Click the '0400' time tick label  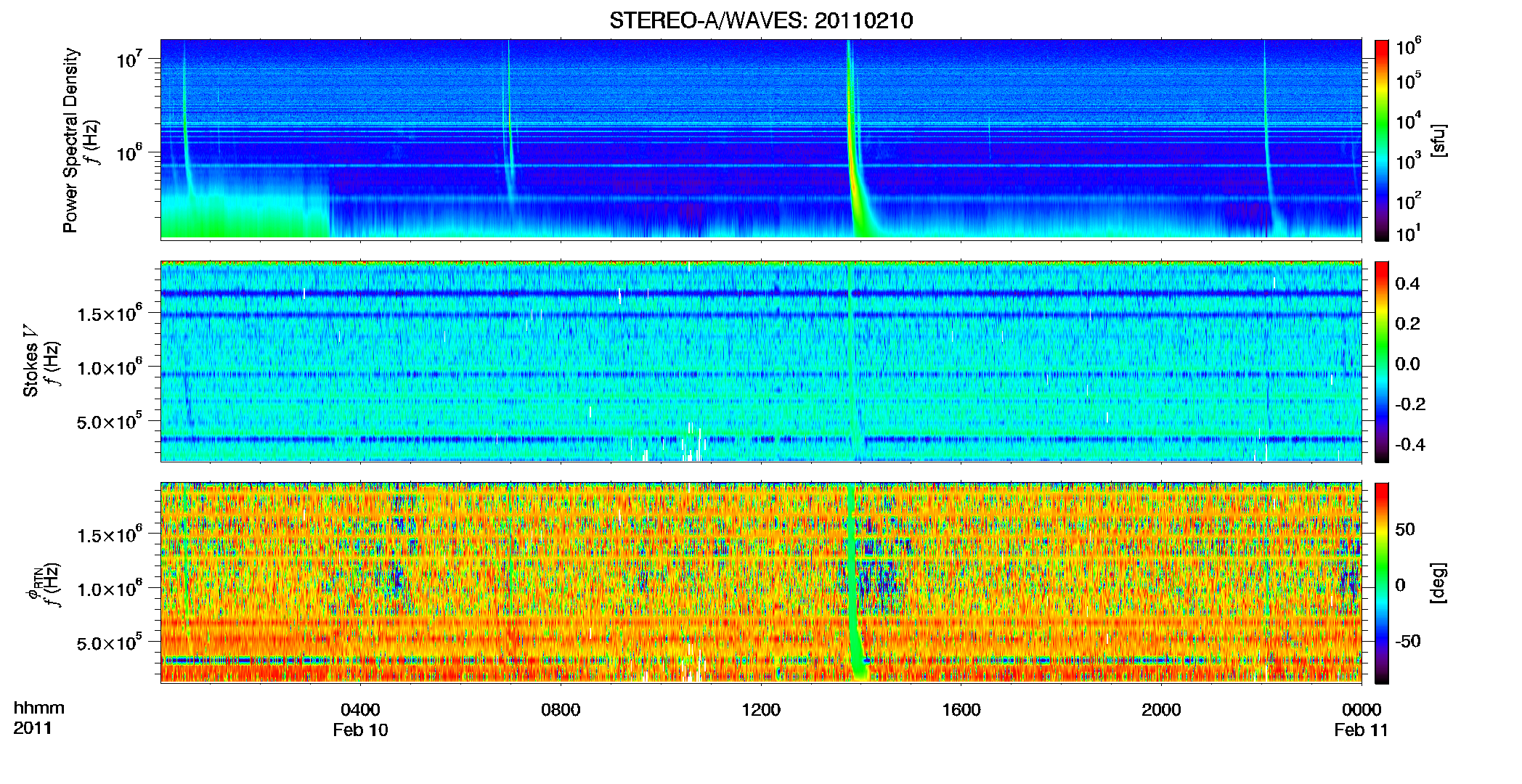[360, 709]
